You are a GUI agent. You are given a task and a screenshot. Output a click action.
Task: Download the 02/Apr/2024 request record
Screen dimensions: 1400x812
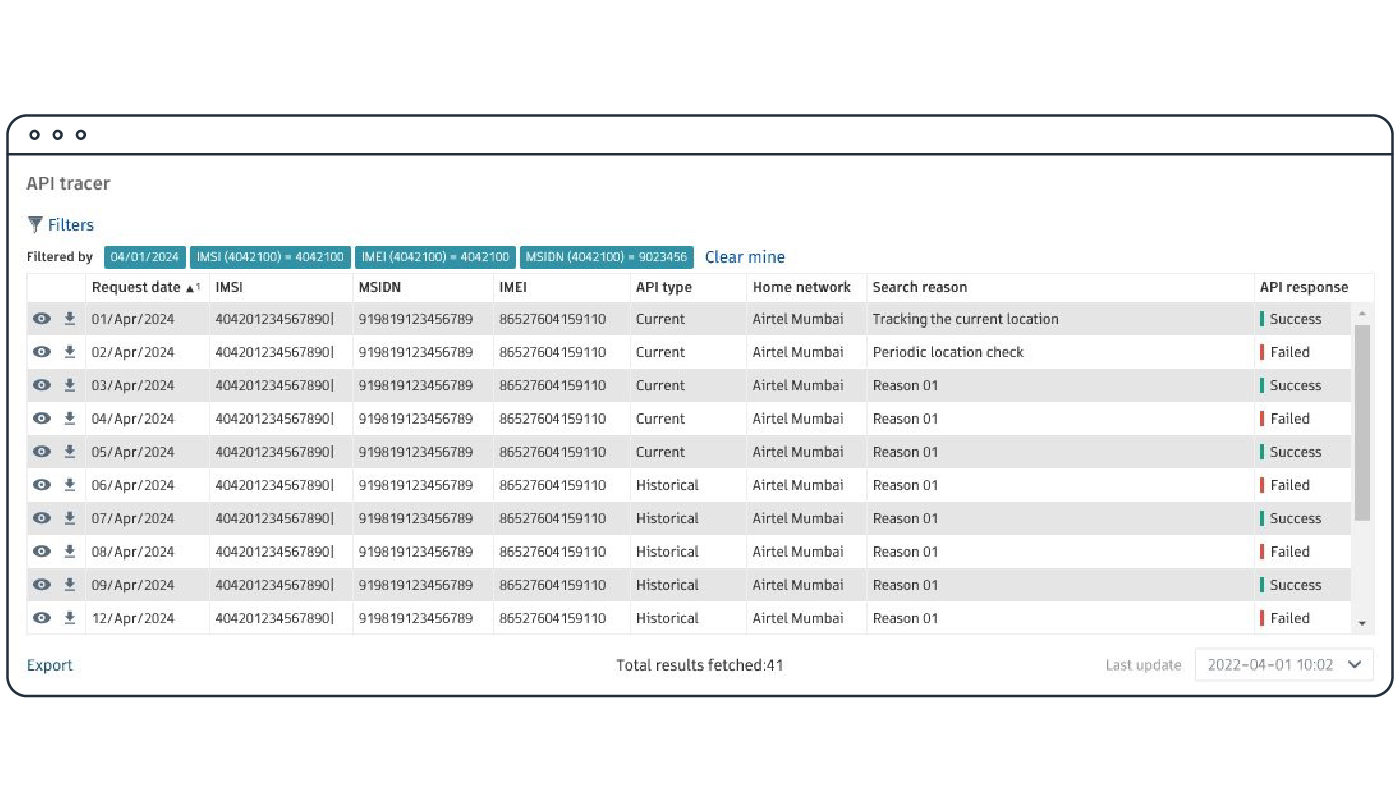pyautogui.click(x=70, y=352)
